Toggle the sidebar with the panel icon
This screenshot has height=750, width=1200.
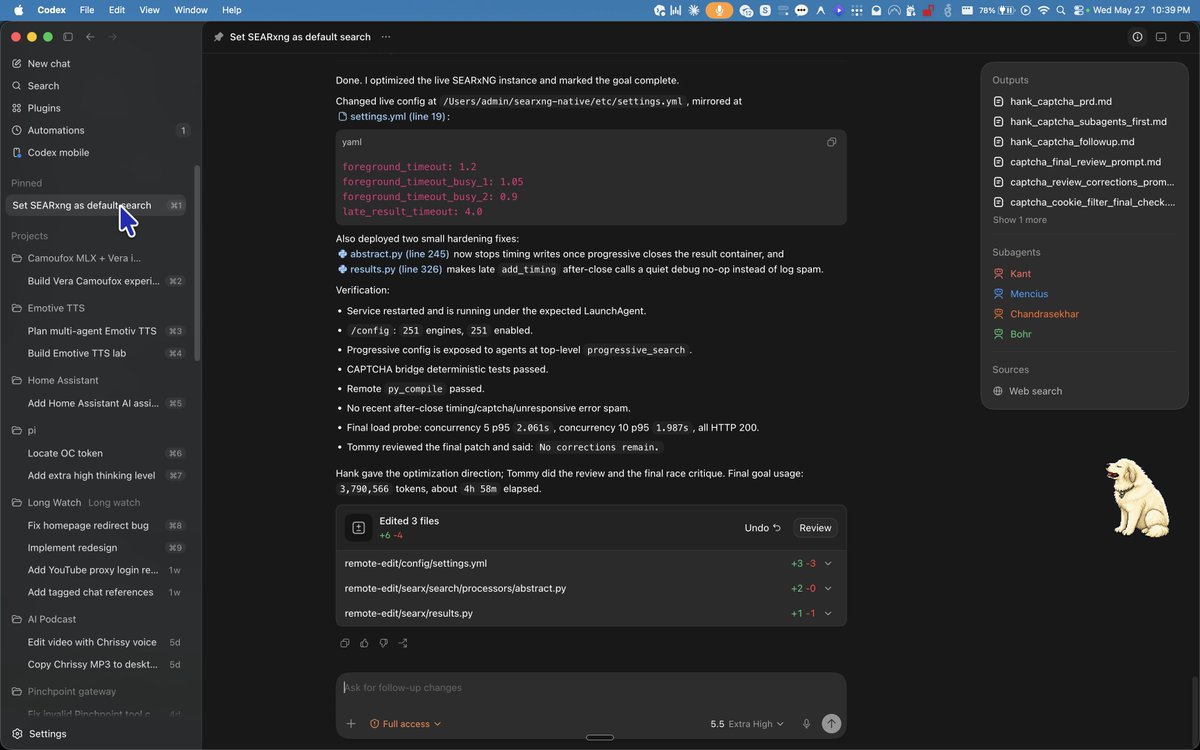coord(68,37)
